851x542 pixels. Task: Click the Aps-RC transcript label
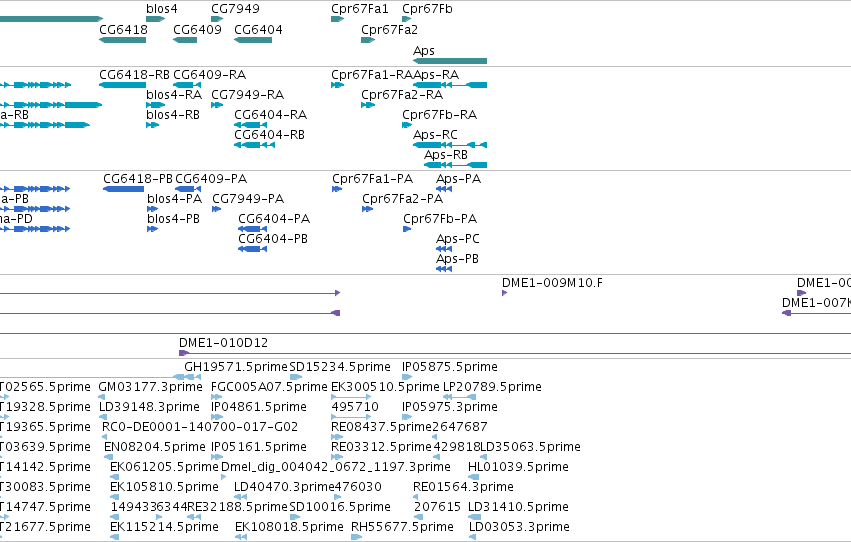[x=435, y=135]
